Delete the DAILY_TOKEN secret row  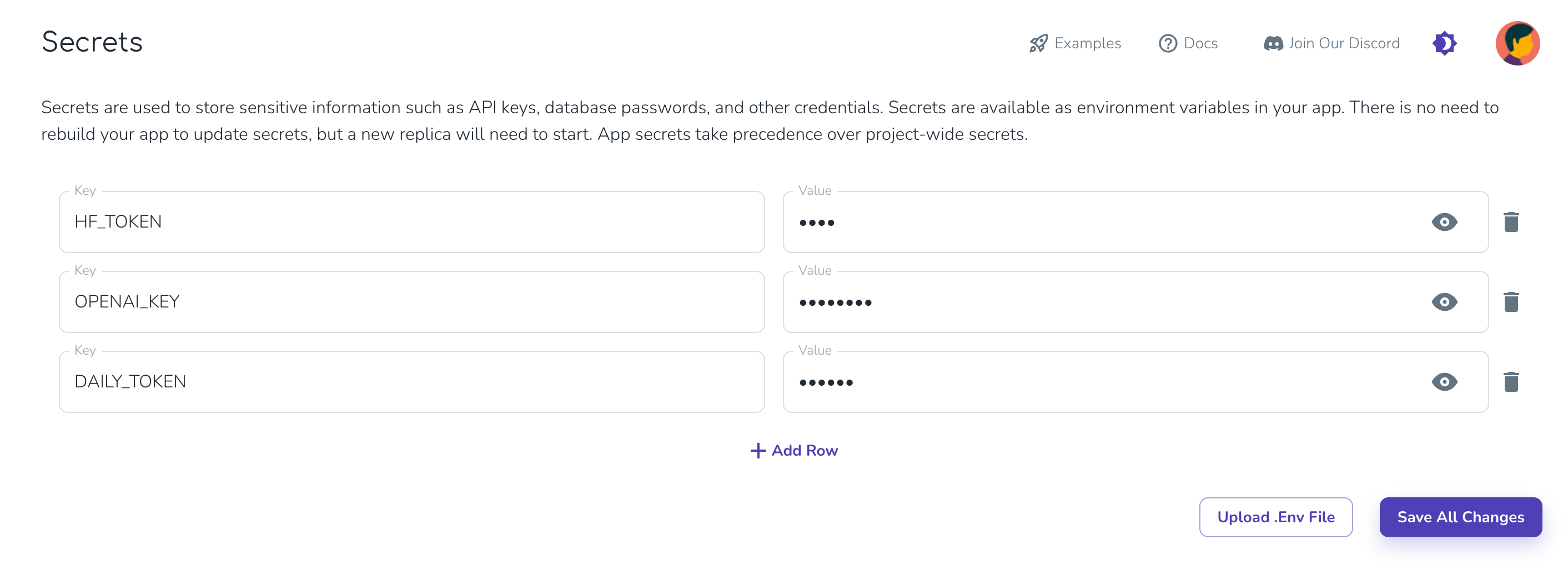click(x=1511, y=382)
